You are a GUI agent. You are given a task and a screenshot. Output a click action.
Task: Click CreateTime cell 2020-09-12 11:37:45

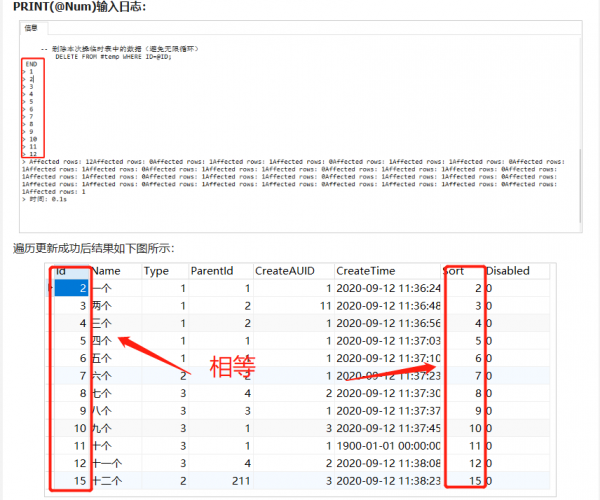pos(388,428)
